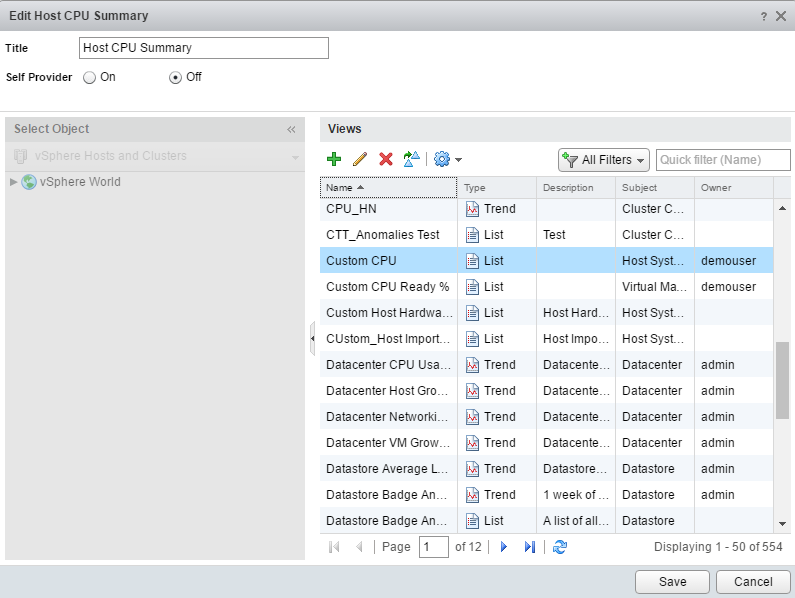The image size is (795, 598).
Task: Open the gear actions menu in Views
Action: coord(447,160)
